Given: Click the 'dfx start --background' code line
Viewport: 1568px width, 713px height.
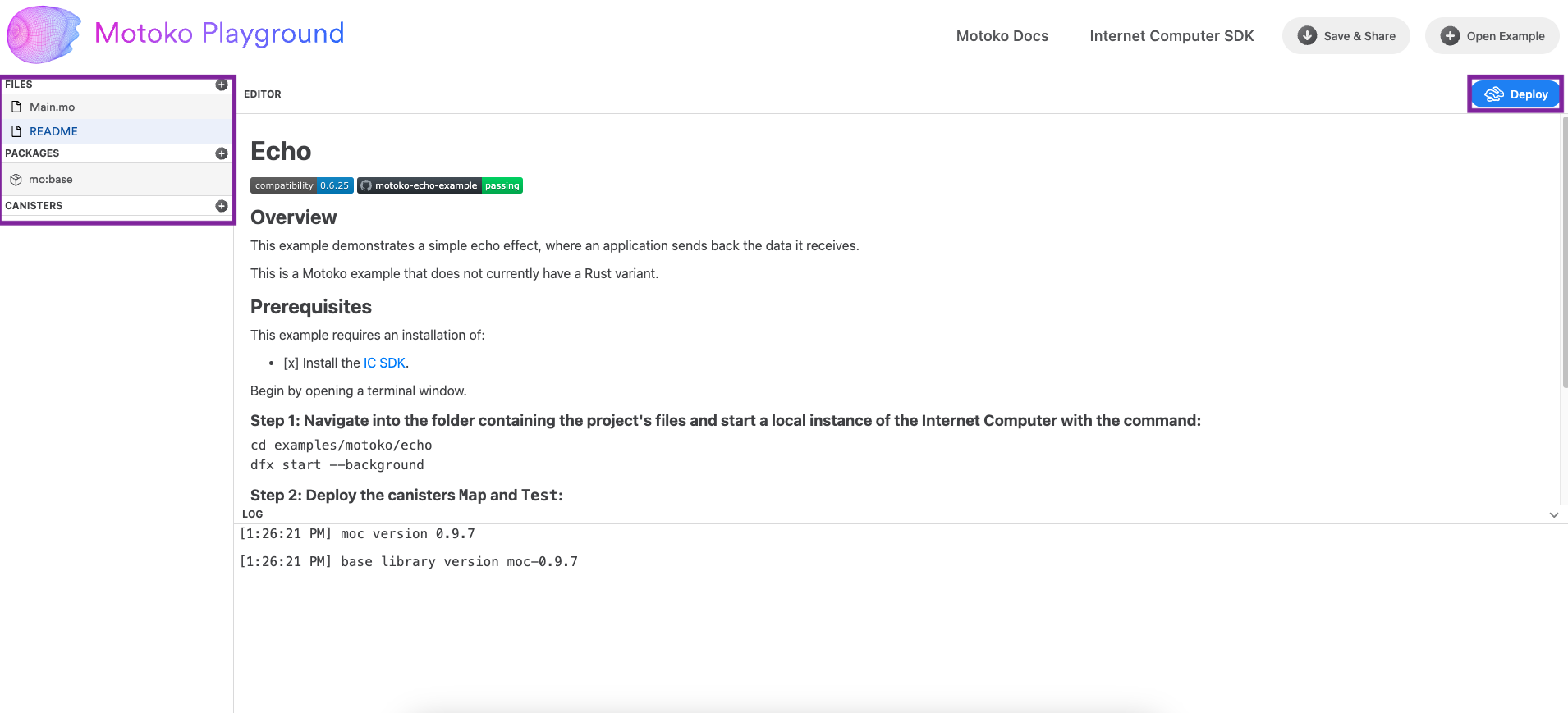Looking at the screenshot, I should pos(337,464).
